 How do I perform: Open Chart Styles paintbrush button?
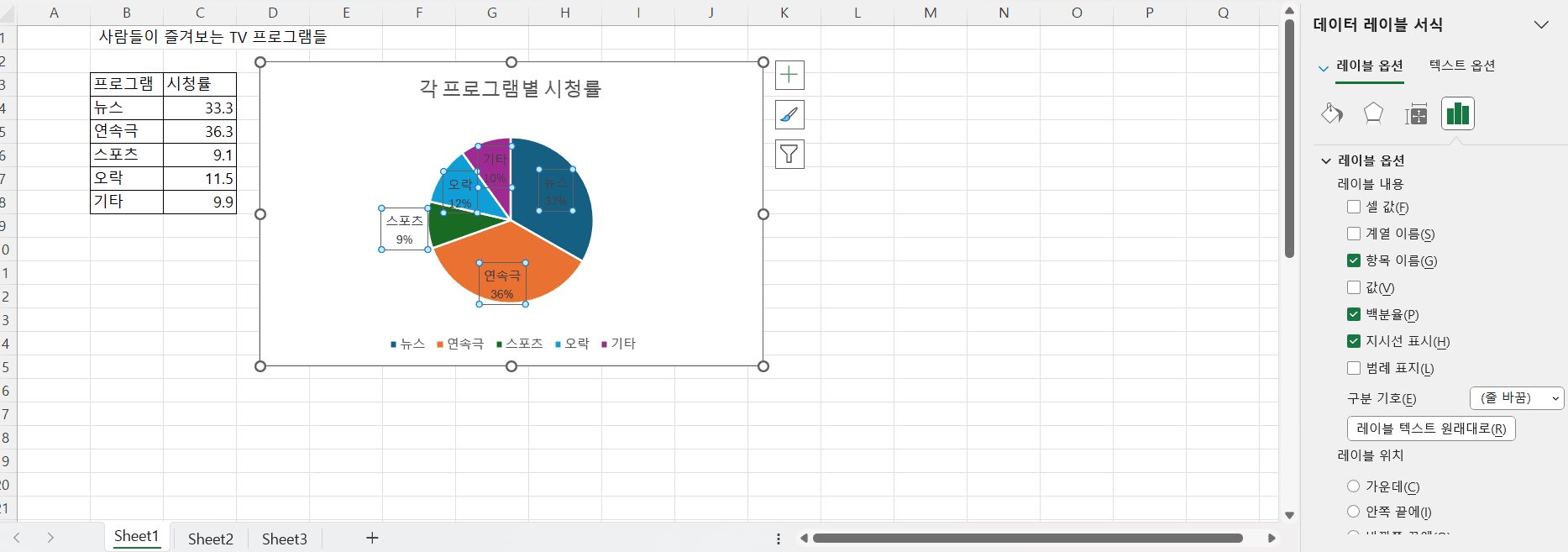coord(789,114)
